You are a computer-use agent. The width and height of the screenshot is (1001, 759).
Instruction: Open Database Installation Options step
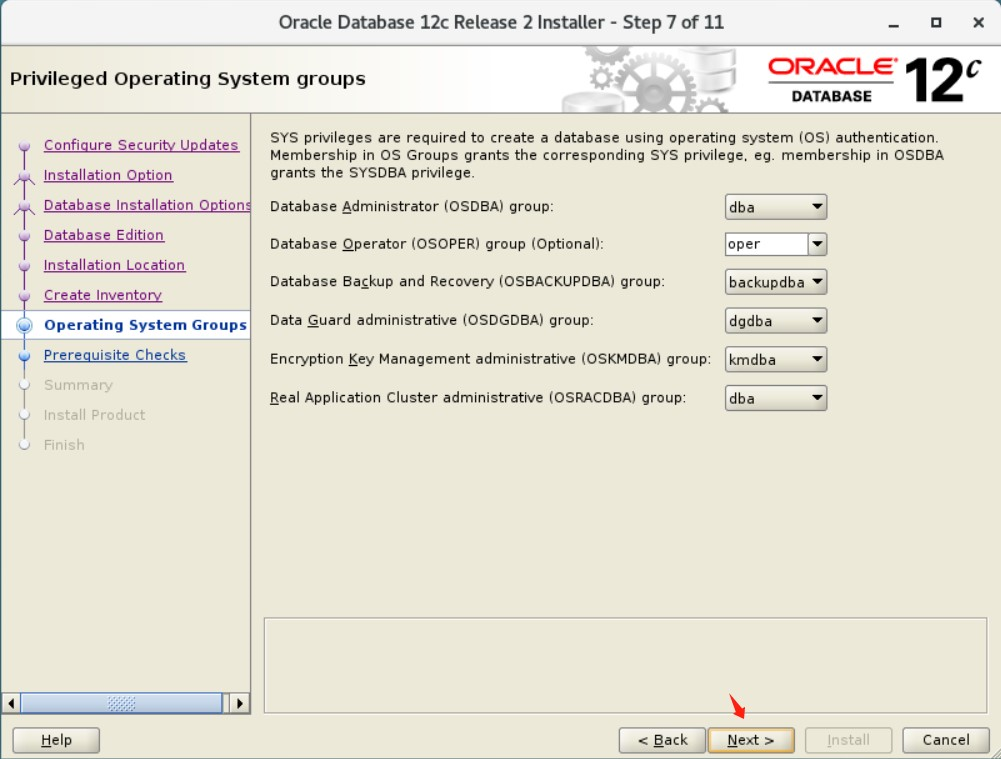147,205
